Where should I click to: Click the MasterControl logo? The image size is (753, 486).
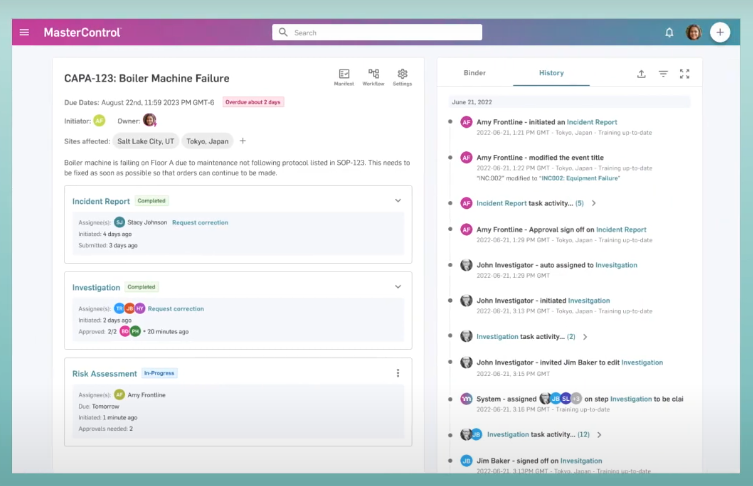pyautogui.click(x=82, y=32)
